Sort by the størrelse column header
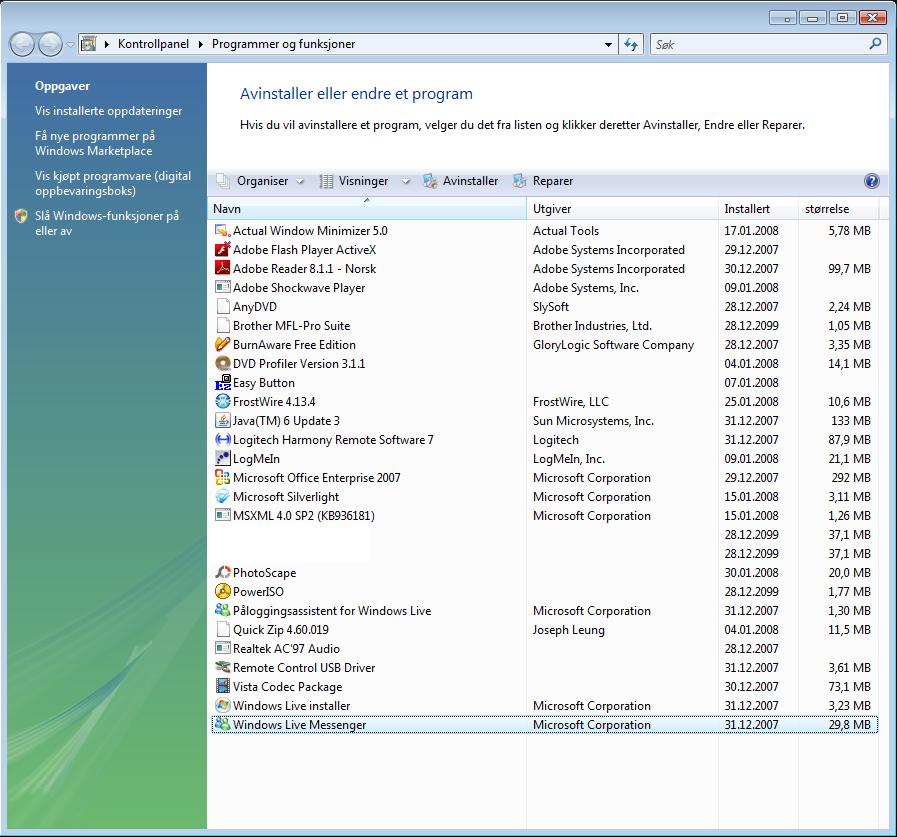Screen dimensions: 897x837 click(x=839, y=209)
